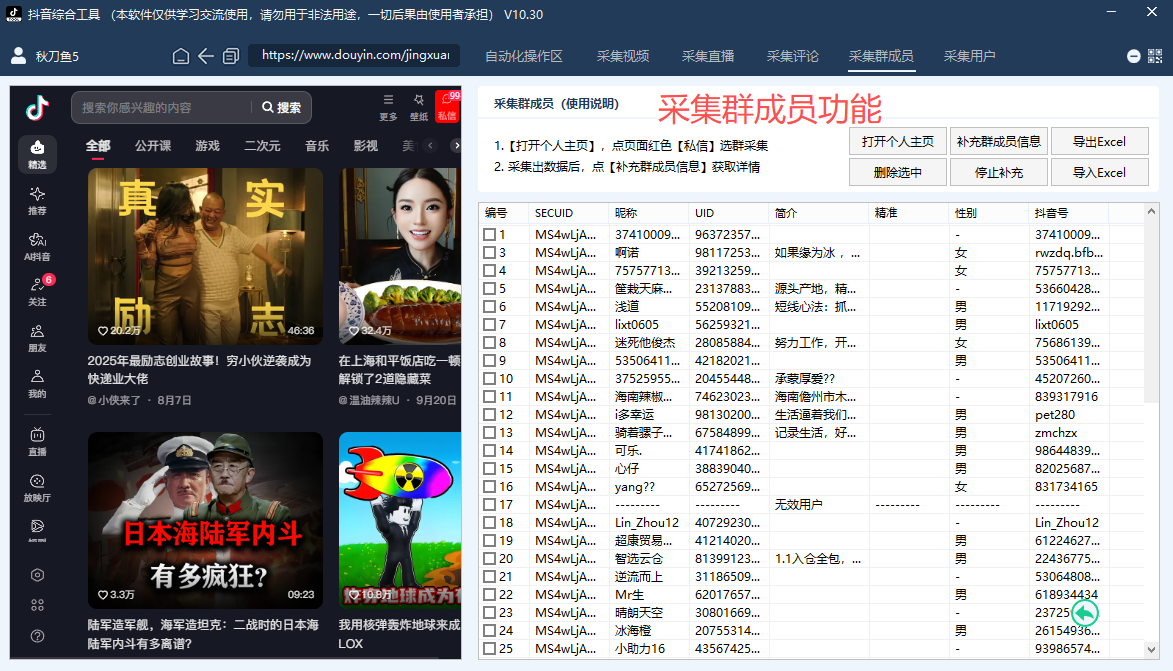The width and height of the screenshot is (1173, 671).
Task: Click the 停止补充 button
Action: coord(999,172)
